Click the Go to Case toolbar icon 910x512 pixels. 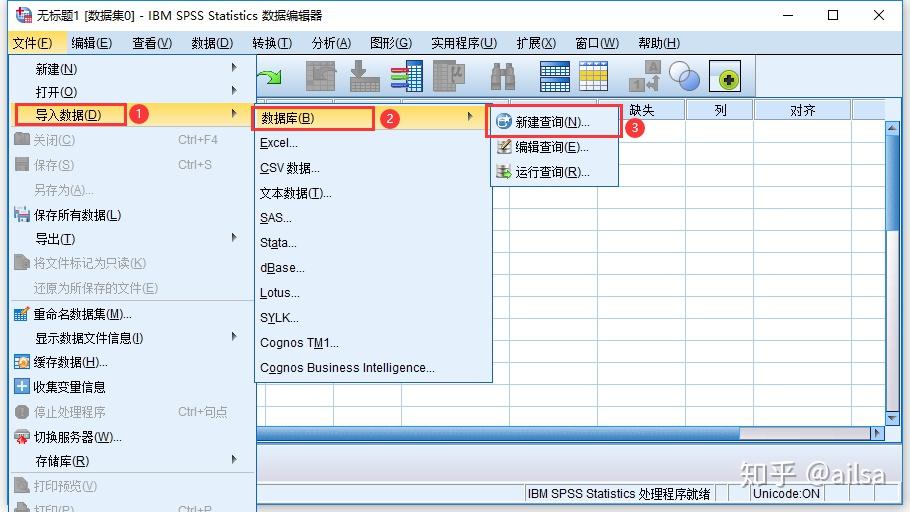(x=320, y=76)
